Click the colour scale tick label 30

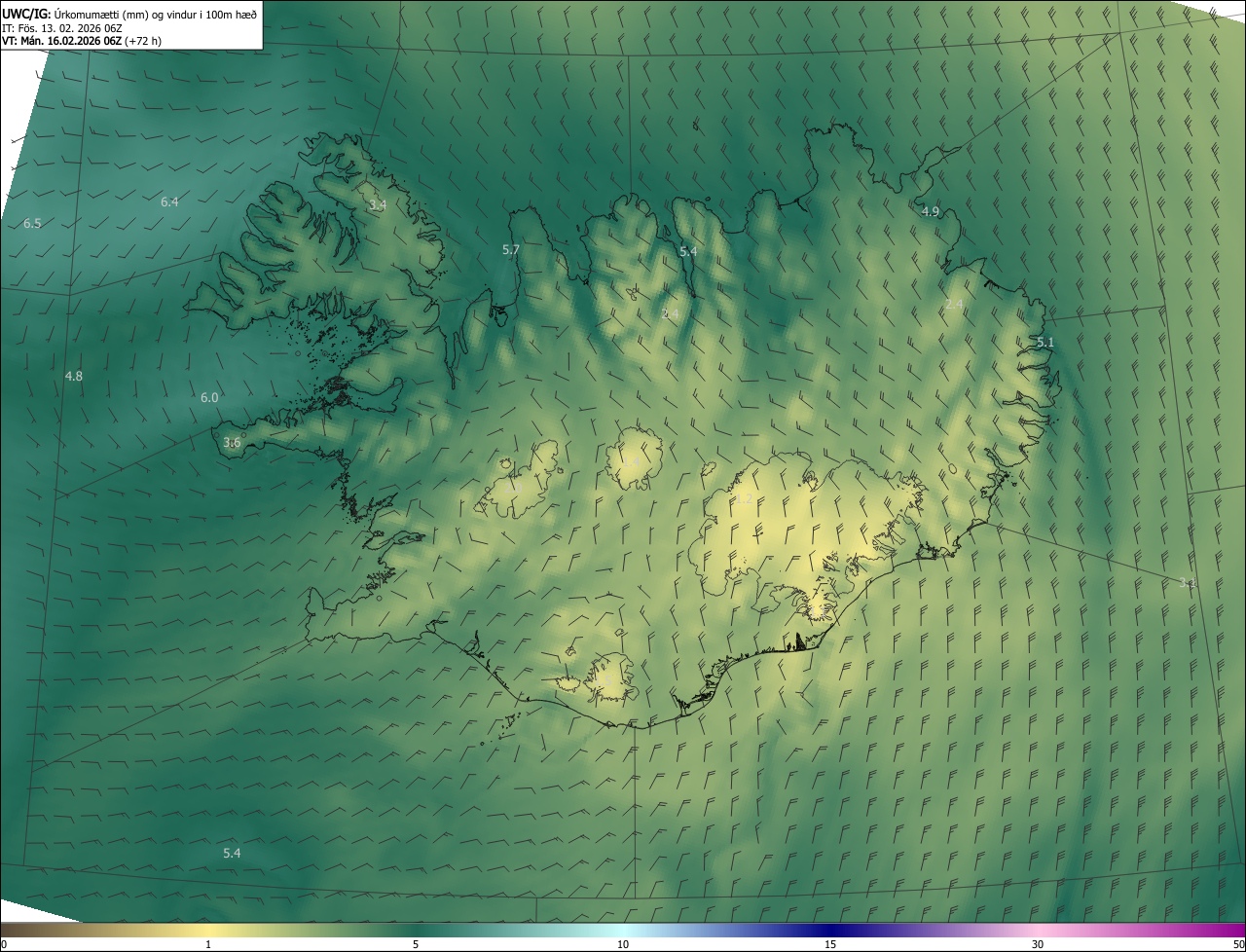(x=1038, y=945)
